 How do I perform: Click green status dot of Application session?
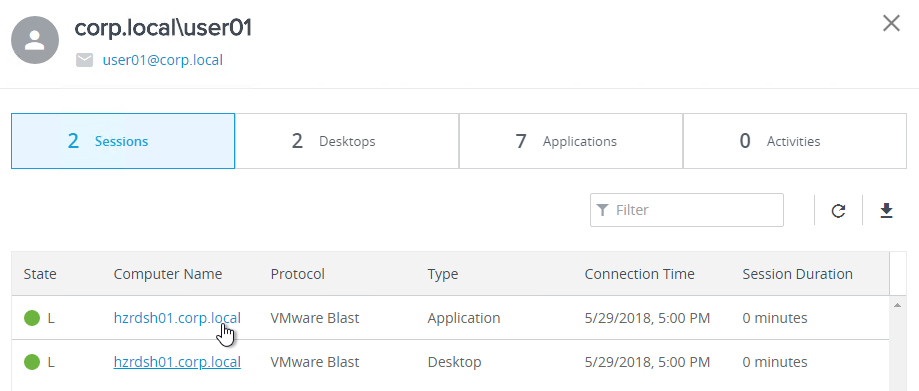[x=32, y=318]
